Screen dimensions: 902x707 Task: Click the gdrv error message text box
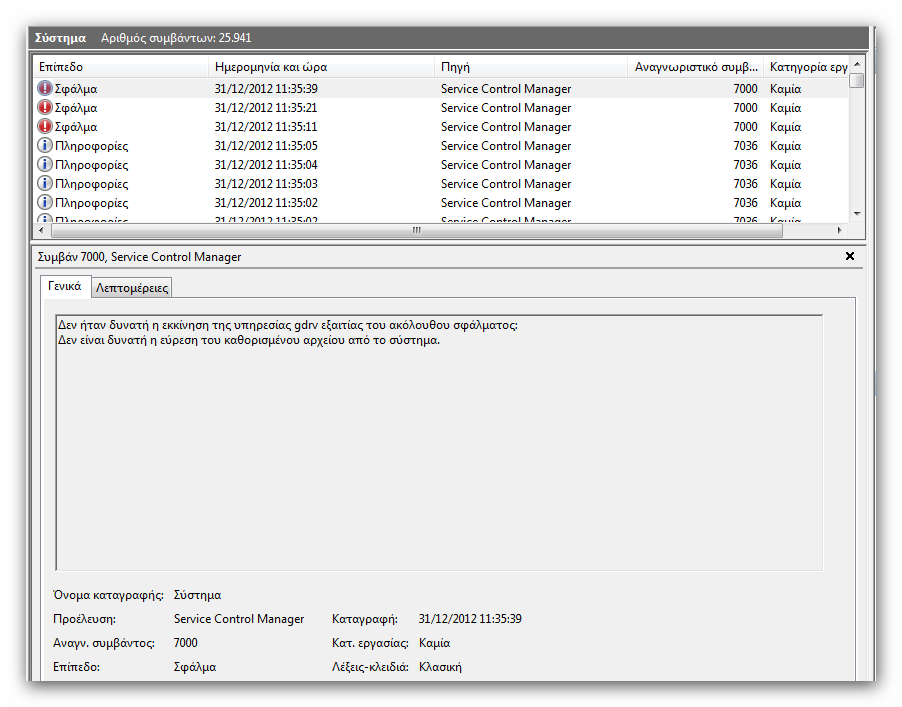click(438, 442)
